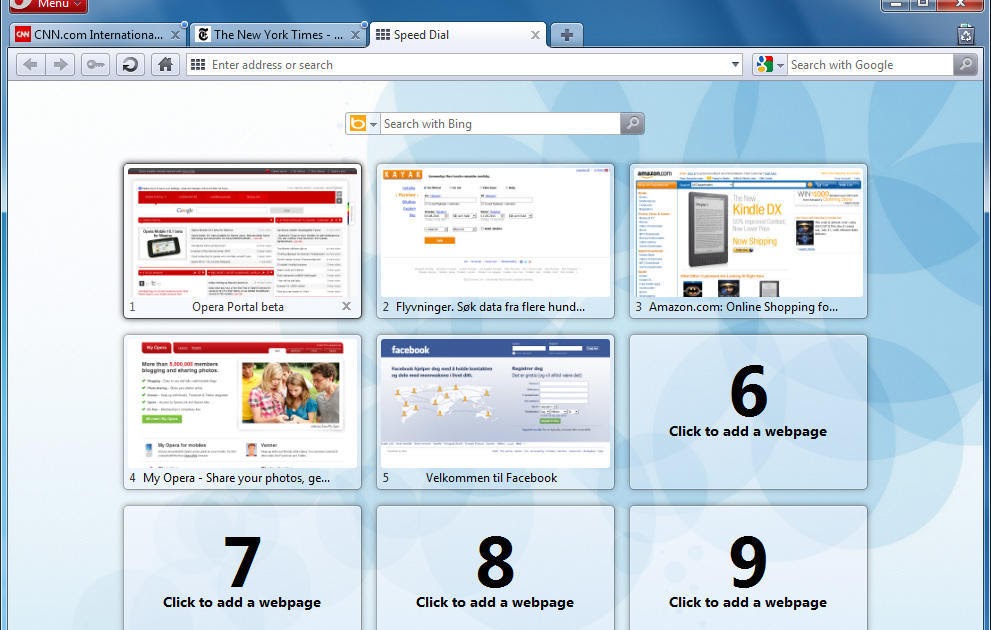The image size is (991, 630).
Task: Open the Opera Menu button
Action: pyautogui.click(x=48, y=5)
